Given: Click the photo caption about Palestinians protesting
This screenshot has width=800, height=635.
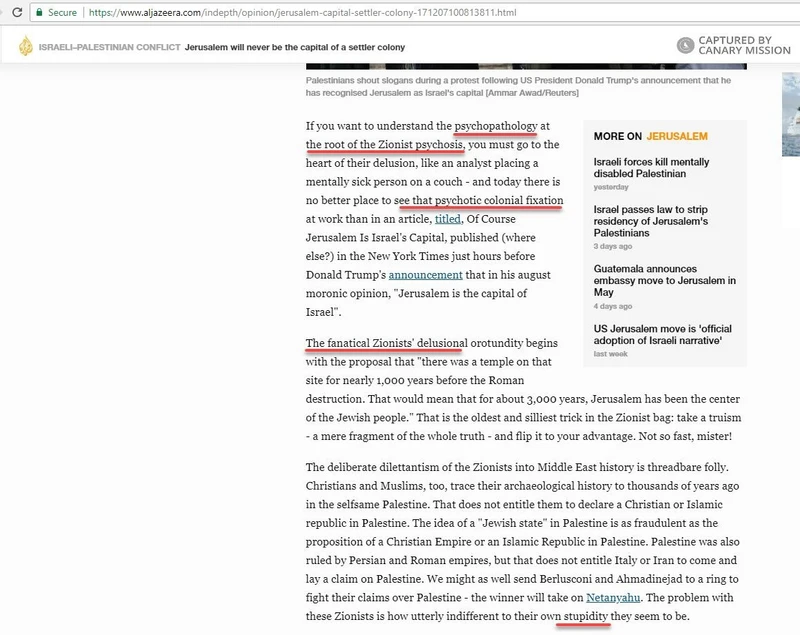Looking at the screenshot, I should click(525, 84).
